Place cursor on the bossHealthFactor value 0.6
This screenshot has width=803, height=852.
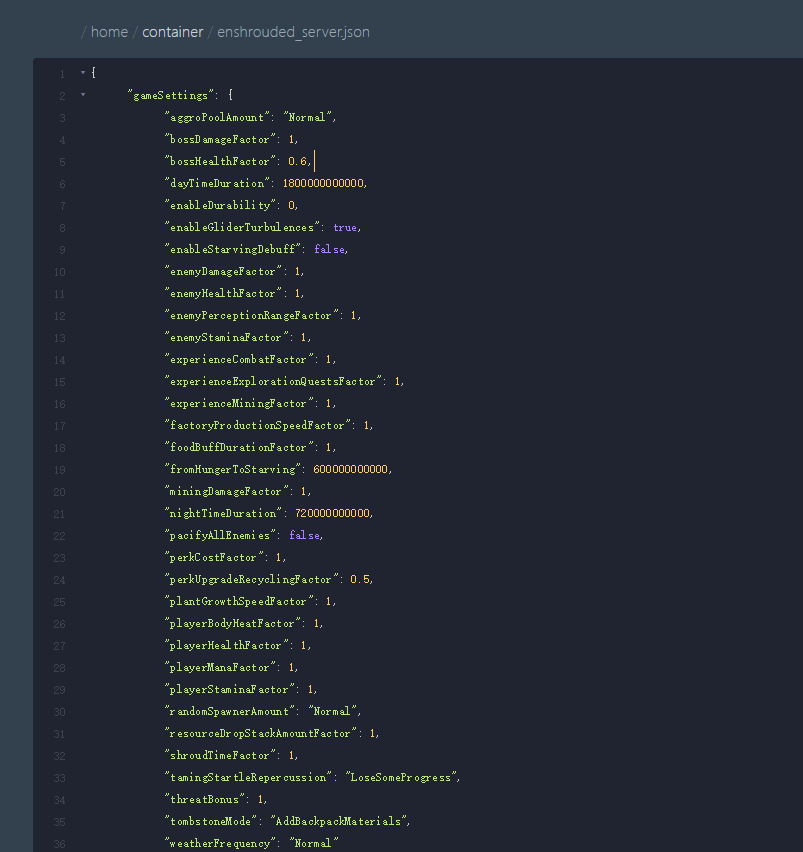[x=298, y=162]
